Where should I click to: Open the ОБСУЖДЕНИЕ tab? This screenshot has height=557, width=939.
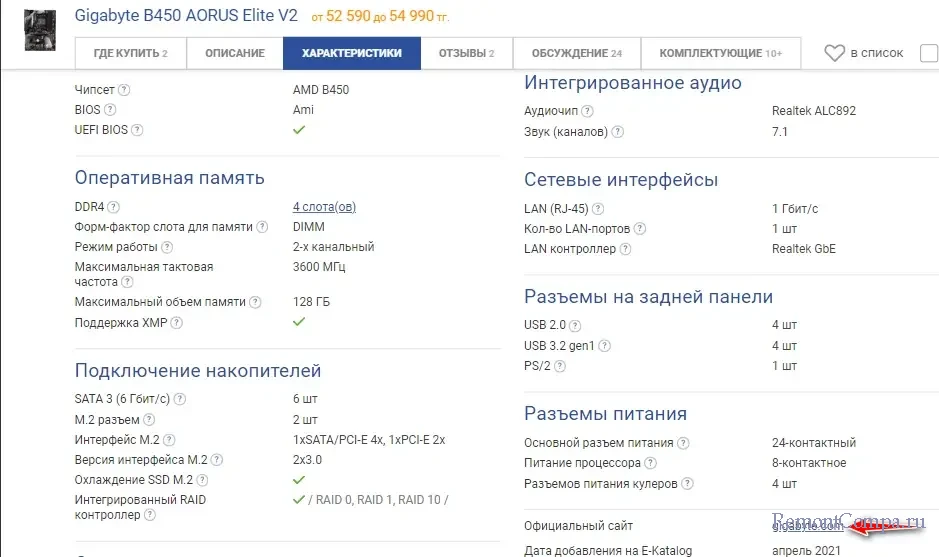[x=576, y=53]
